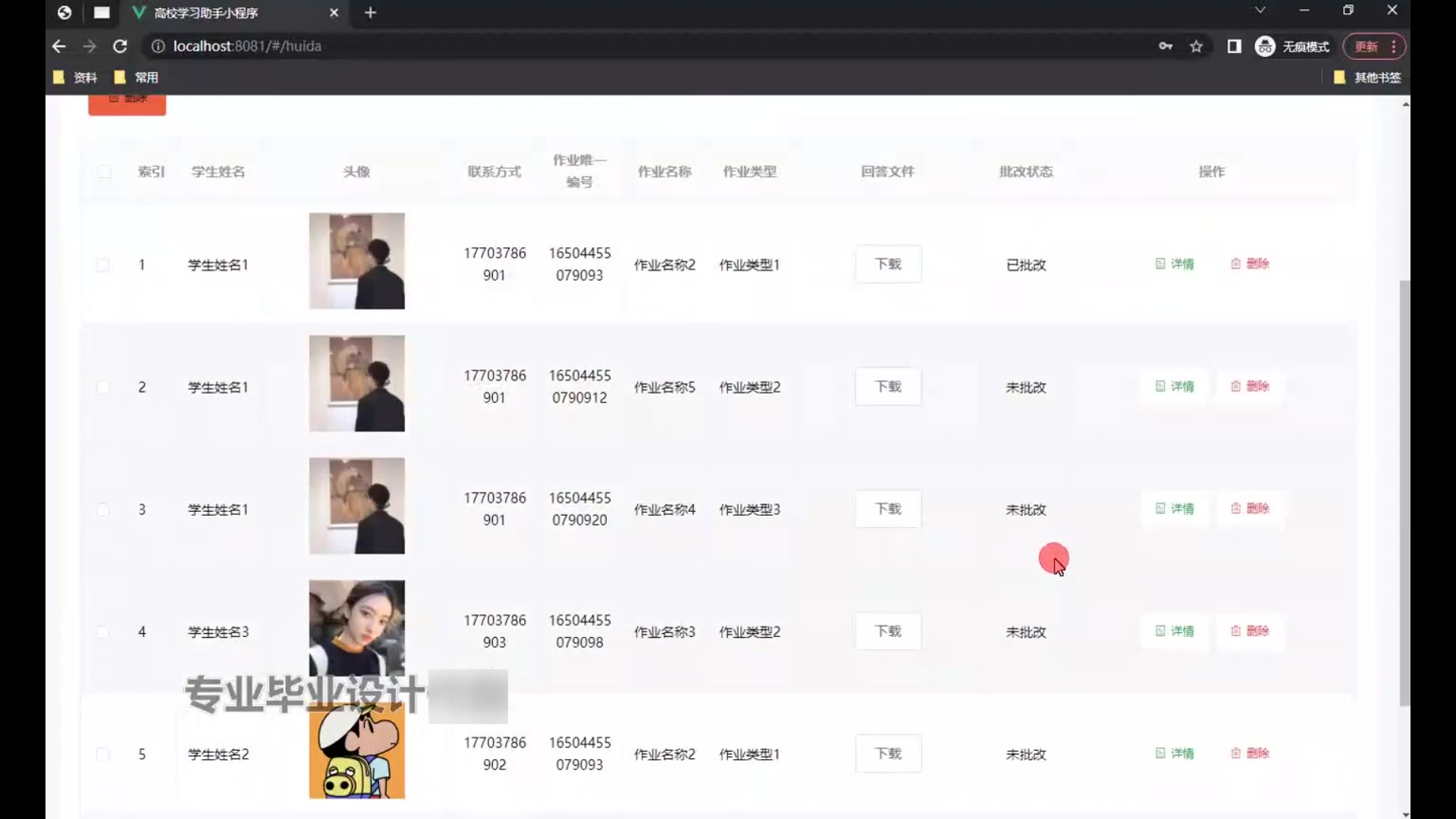Open the 无痕模式 incognito profile icon

click(1264, 46)
